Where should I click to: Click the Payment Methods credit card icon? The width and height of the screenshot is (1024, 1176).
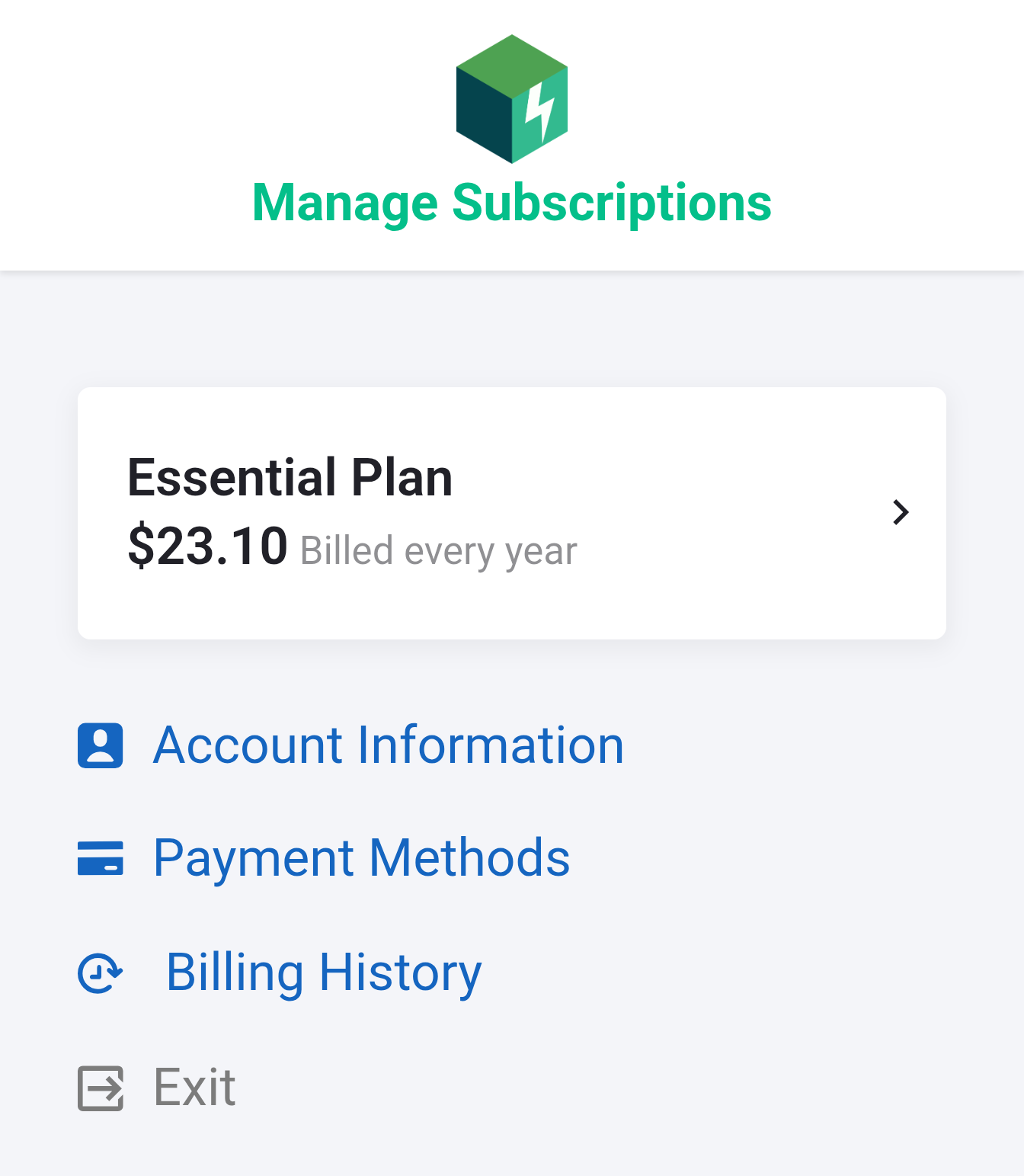click(x=100, y=858)
